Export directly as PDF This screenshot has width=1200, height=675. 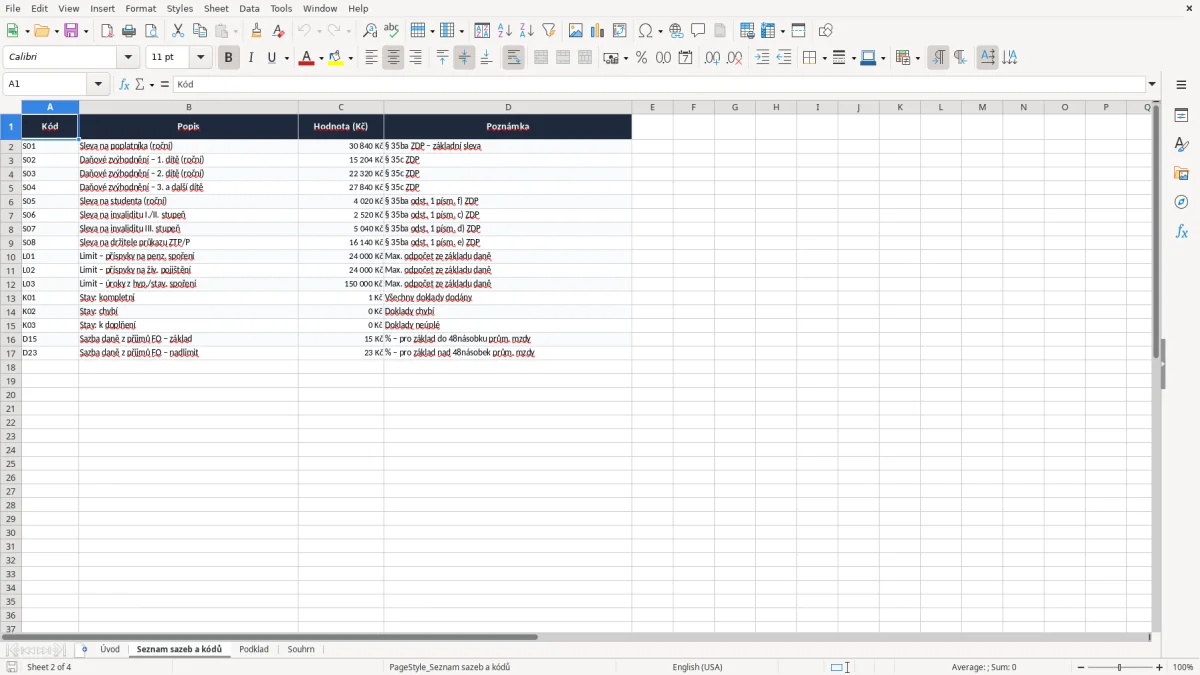(x=107, y=31)
